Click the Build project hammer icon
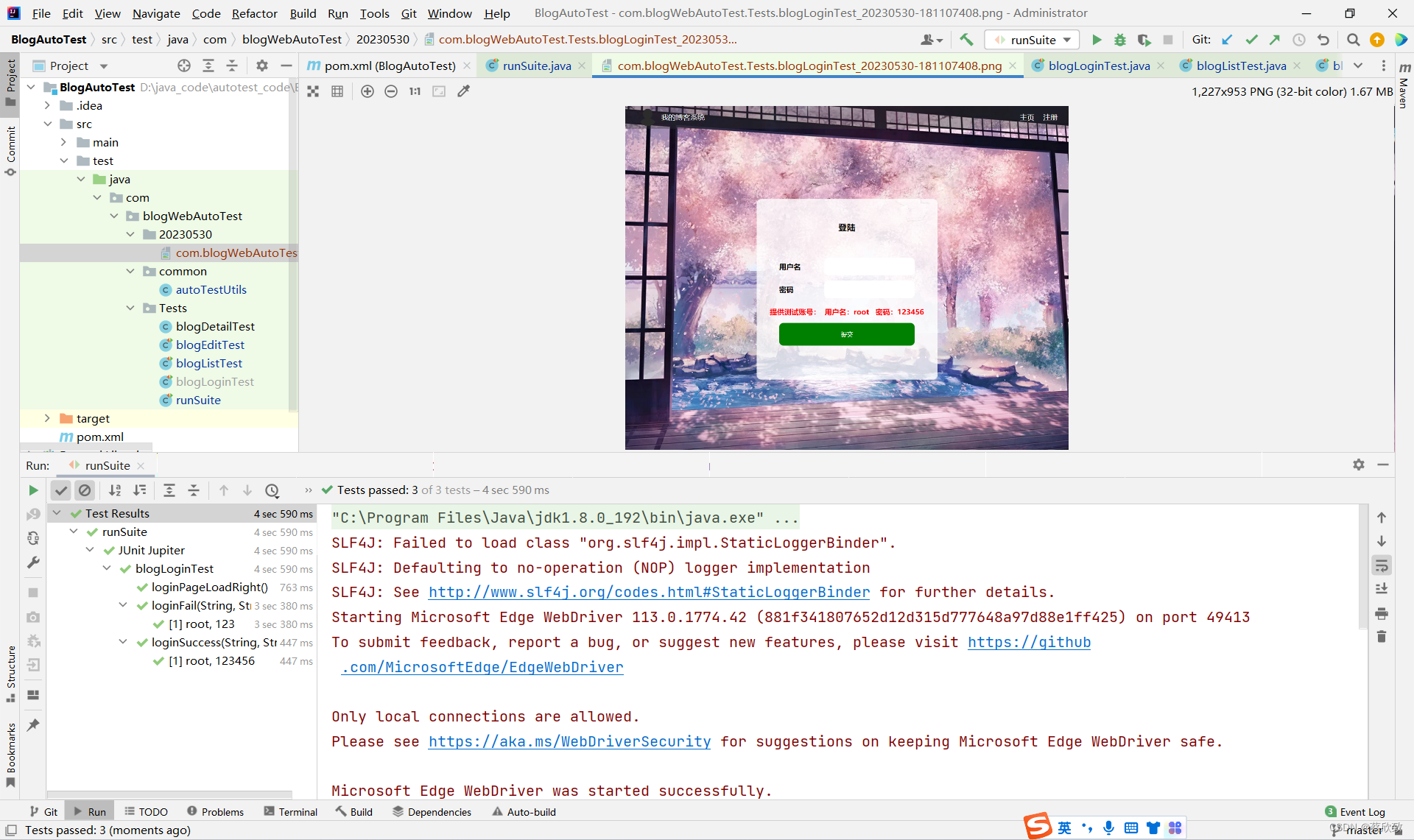The height and width of the screenshot is (840, 1414). (966, 40)
